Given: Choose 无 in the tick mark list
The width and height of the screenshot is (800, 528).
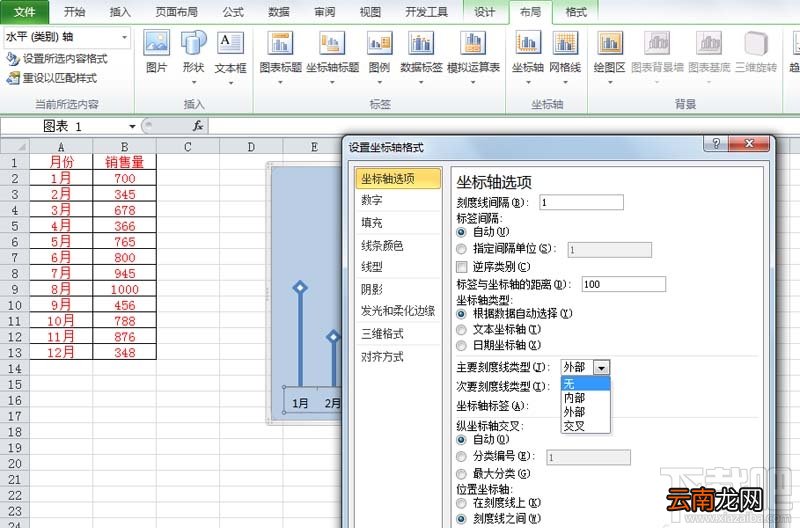Looking at the screenshot, I should 585,384.
